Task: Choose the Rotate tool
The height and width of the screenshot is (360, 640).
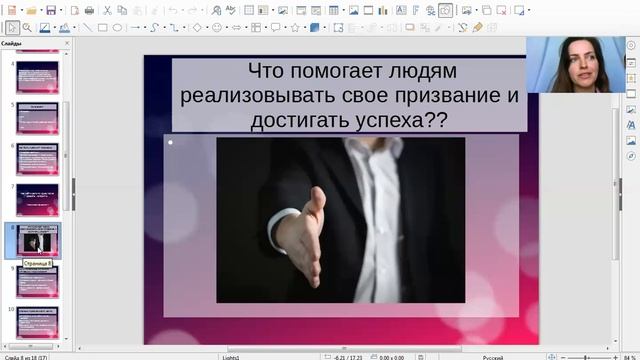Action: (338, 28)
